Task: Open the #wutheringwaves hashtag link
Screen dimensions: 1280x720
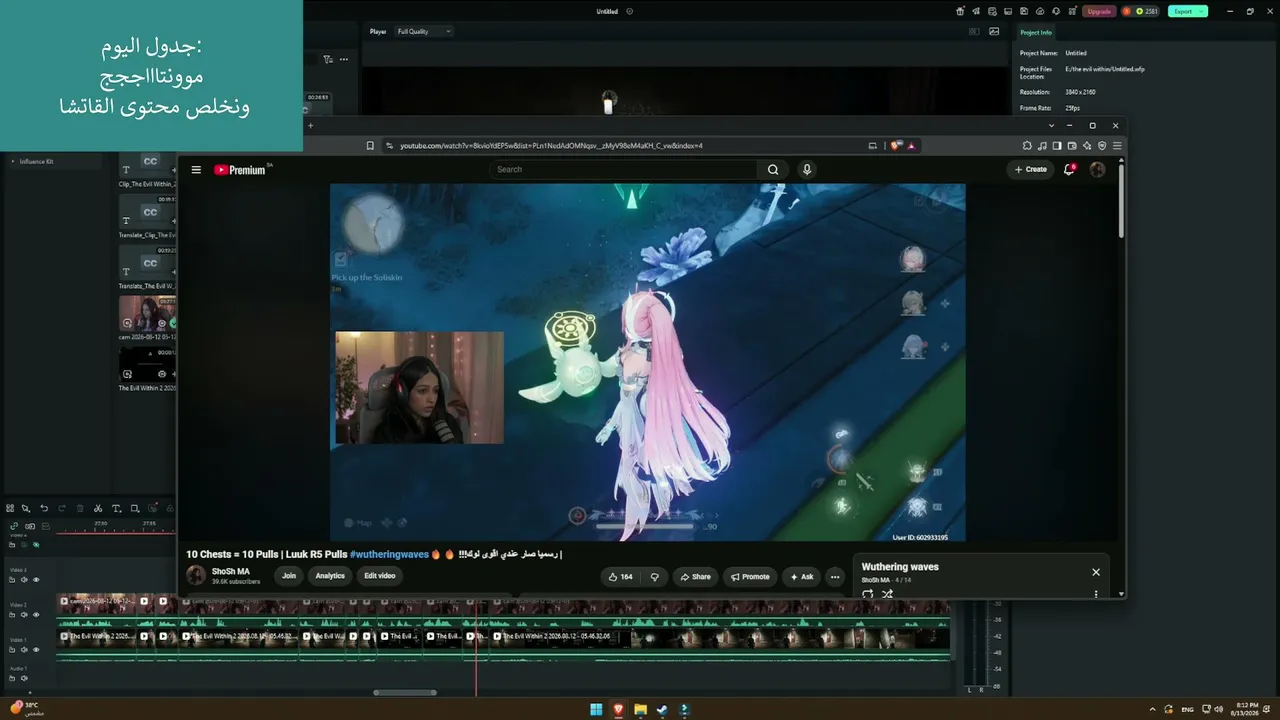Action: (x=389, y=554)
